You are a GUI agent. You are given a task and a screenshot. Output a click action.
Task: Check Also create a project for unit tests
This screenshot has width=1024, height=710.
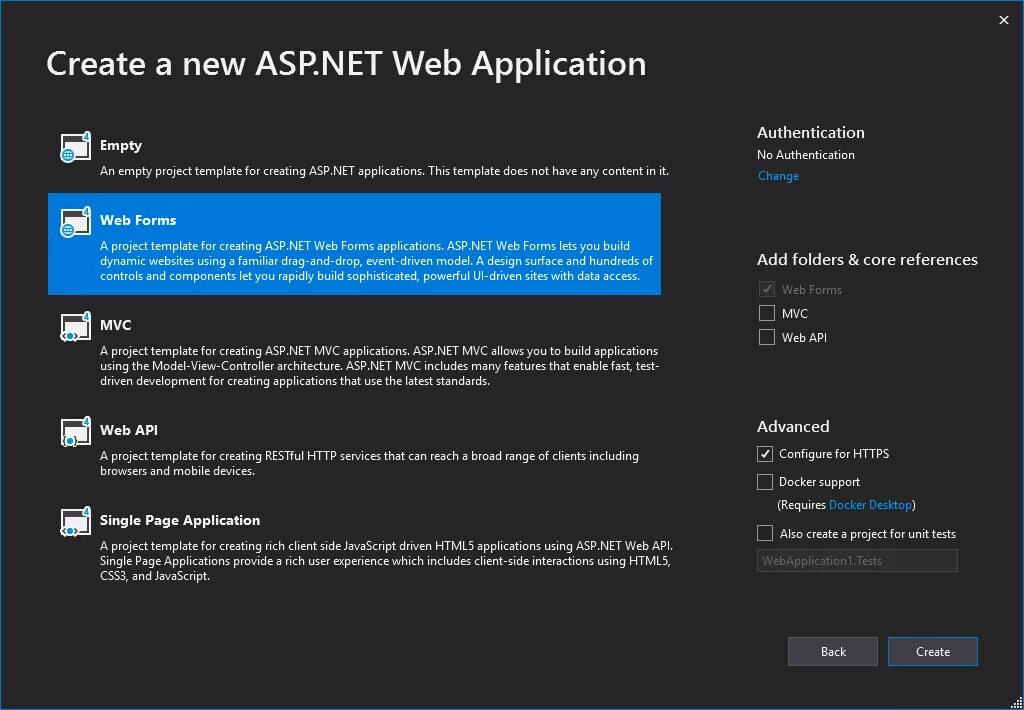tap(765, 534)
